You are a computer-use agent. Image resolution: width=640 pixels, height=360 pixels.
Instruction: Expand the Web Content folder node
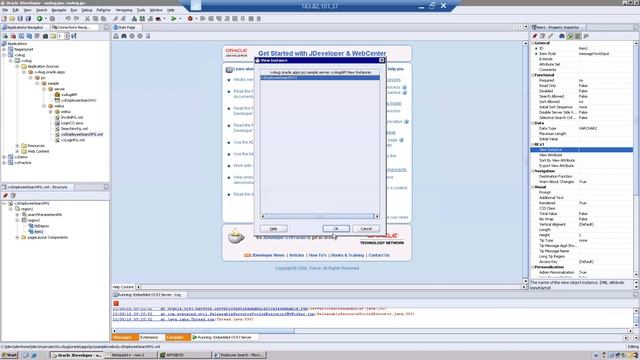tap(17, 151)
